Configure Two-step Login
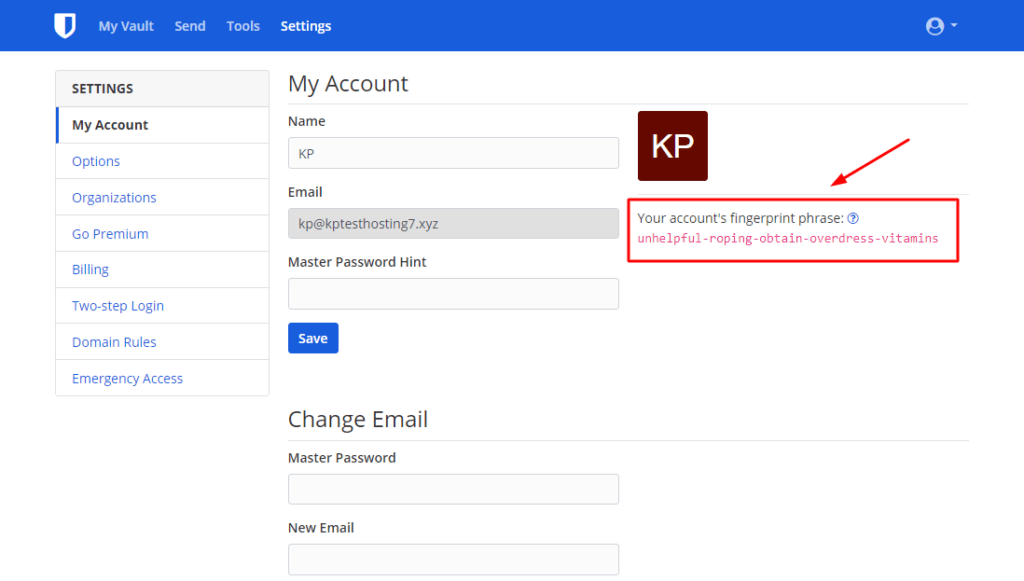The height and width of the screenshot is (581, 1024). pyautogui.click(x=117, y=305)
